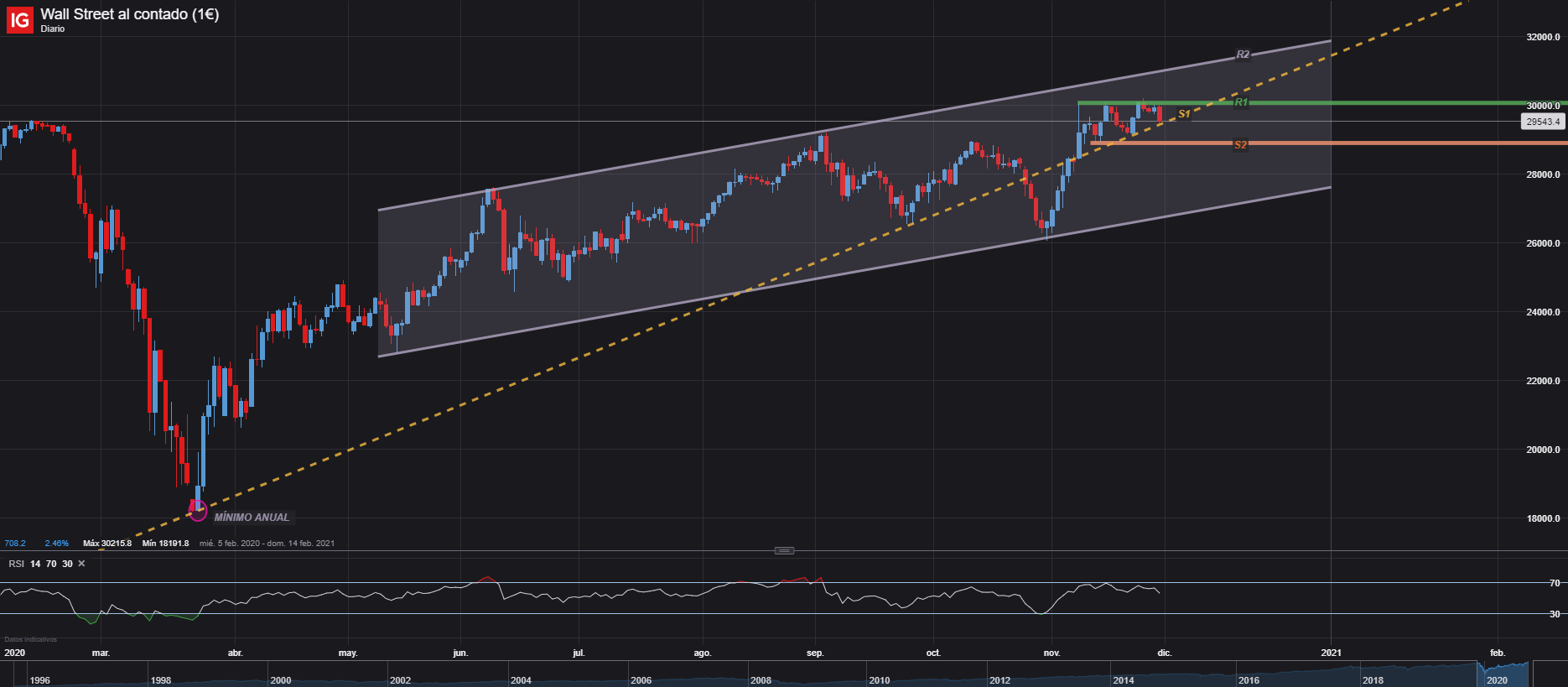This screenshot has width=1568, height=687.
Task: Select the S2 support label
Action: [1240, 145]
